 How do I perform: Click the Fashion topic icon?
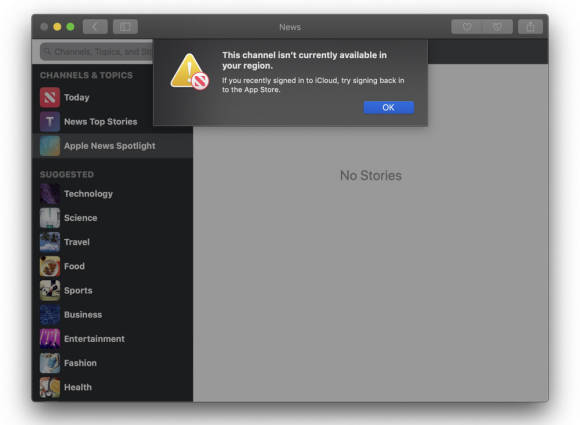click(x=50, y=363)
